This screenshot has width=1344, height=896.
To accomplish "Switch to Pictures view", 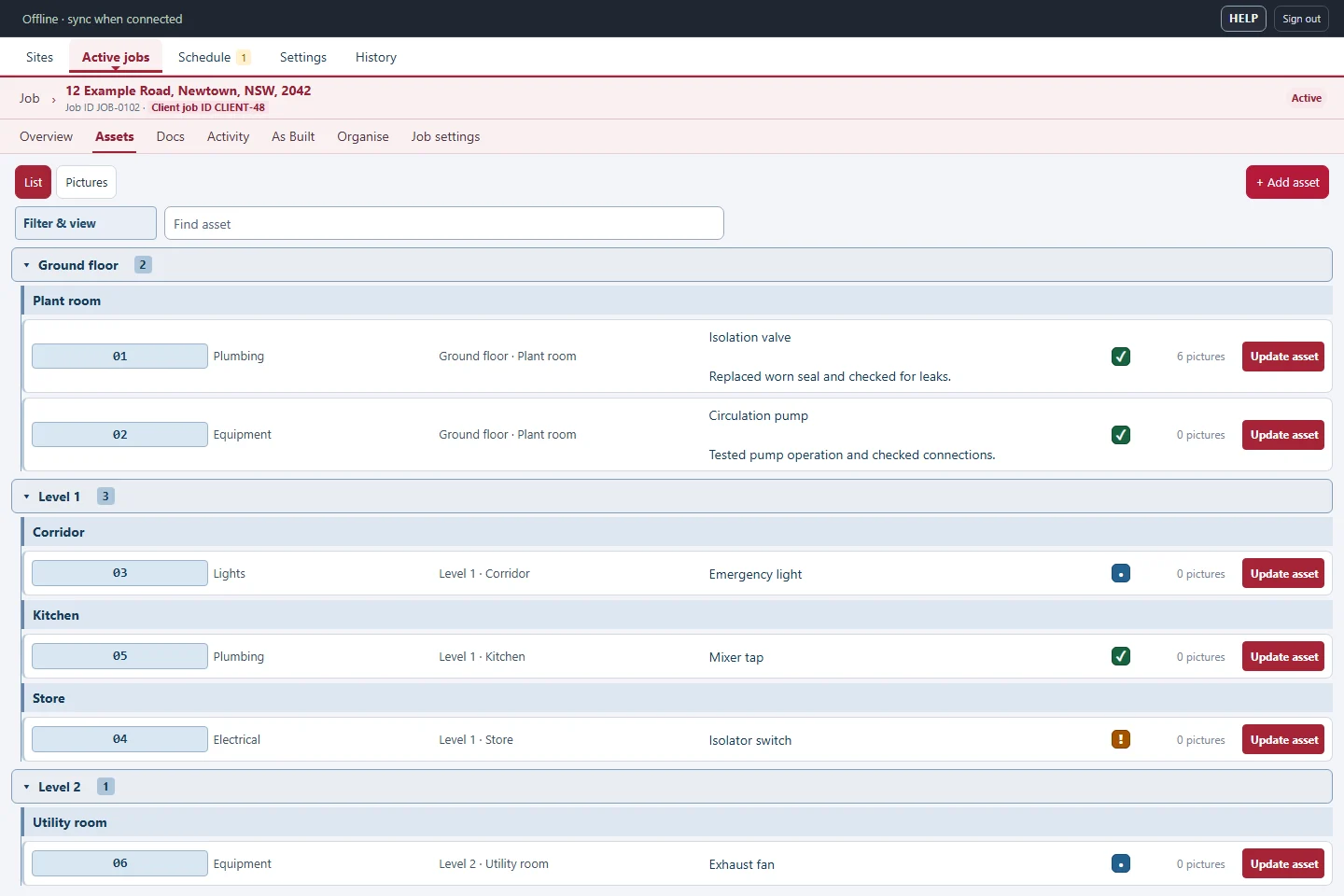I will [x=87, y=182].
